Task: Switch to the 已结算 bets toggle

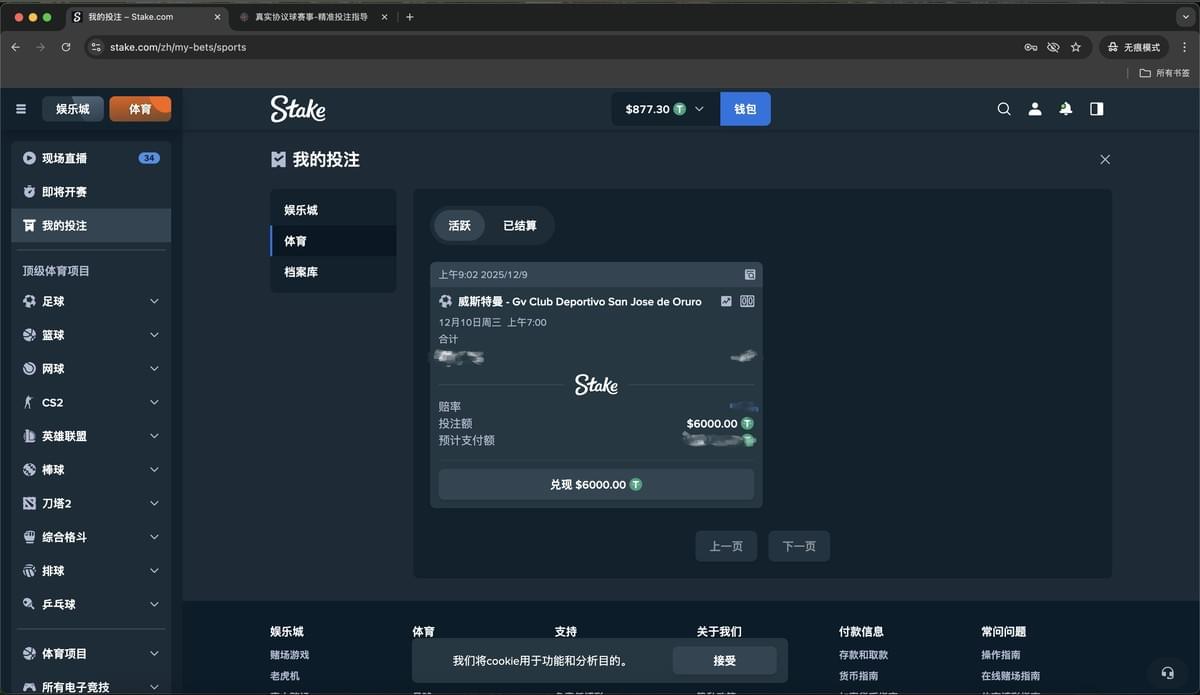Action: click(x=519, y=226)
